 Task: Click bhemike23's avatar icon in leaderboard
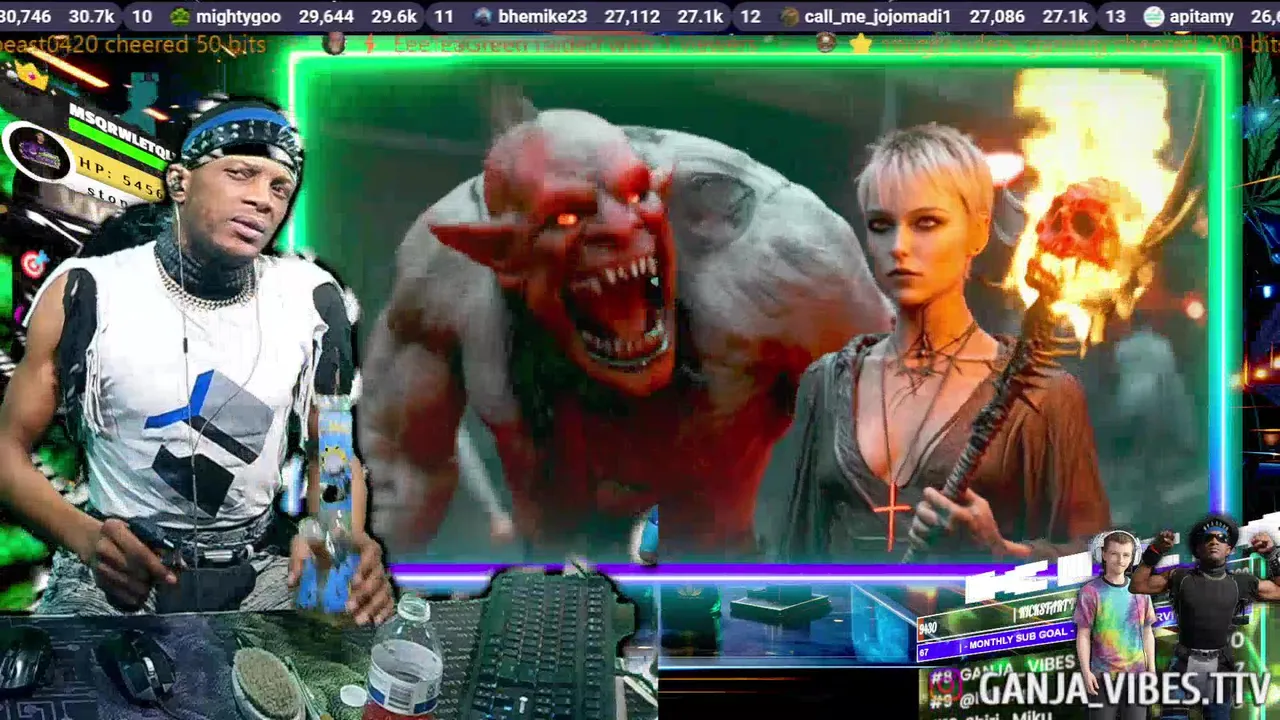click(x=483, y=16)
